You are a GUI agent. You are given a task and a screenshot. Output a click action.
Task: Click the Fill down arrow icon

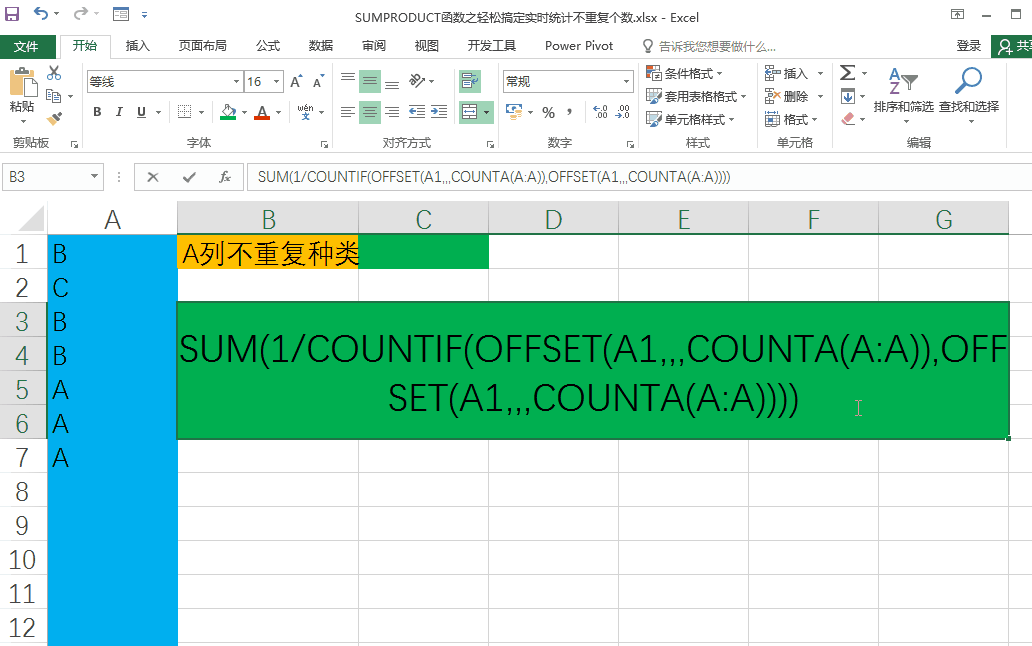(848, 96)
